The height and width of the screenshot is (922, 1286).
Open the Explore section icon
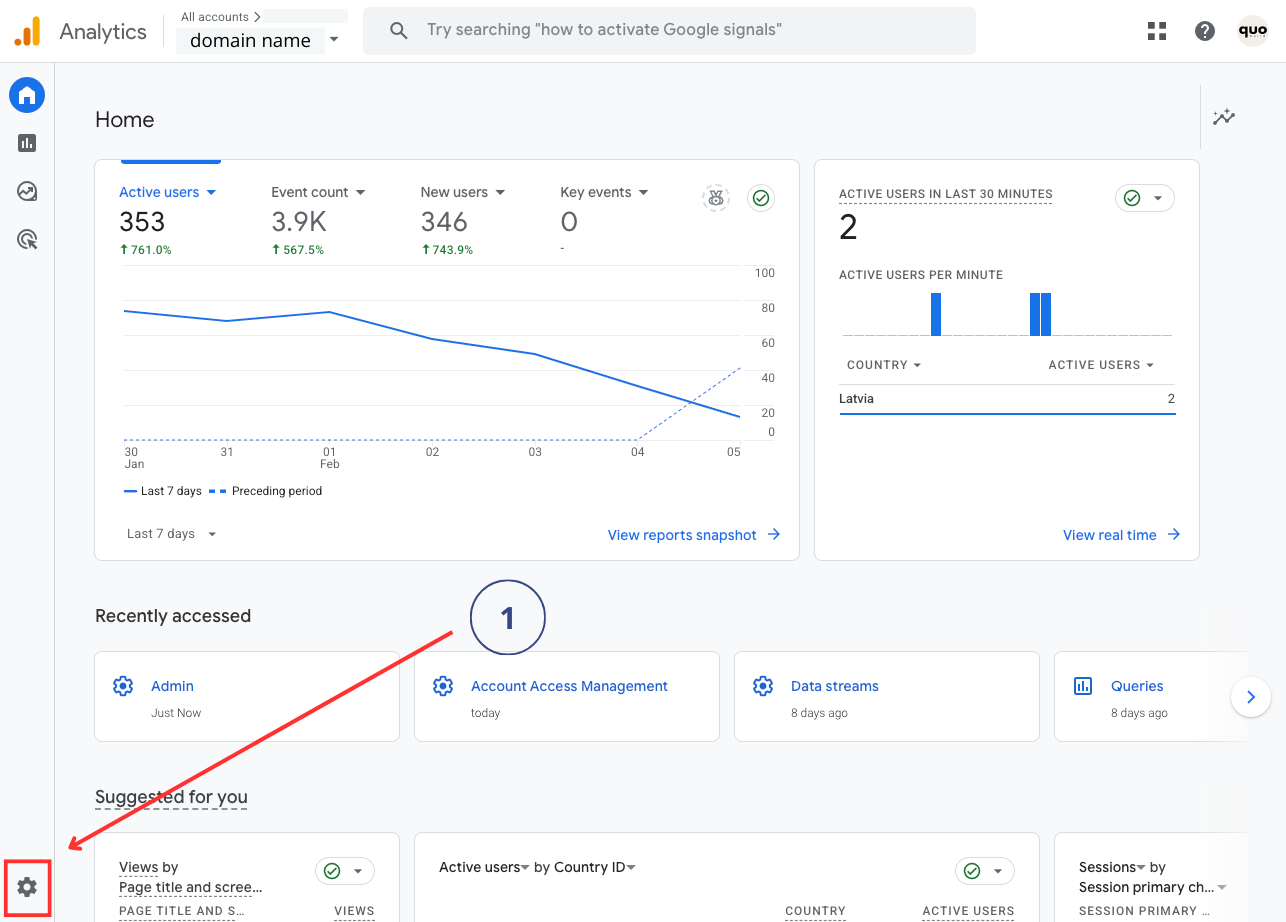(x=26, y=191)
